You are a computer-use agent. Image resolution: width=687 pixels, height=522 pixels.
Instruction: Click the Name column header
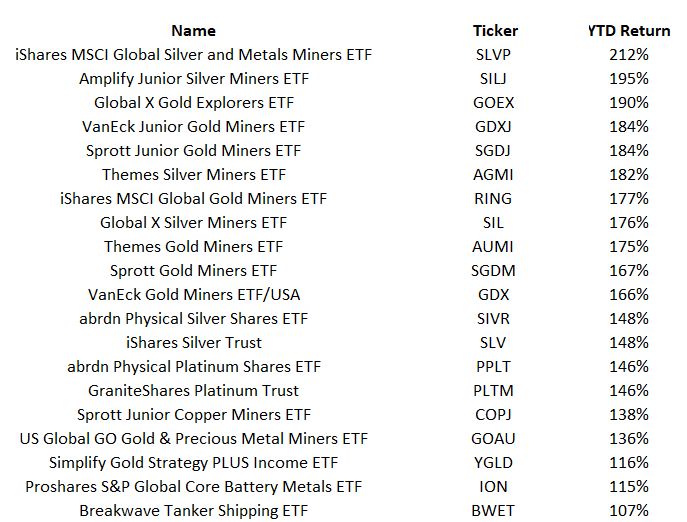click(193, 30)
